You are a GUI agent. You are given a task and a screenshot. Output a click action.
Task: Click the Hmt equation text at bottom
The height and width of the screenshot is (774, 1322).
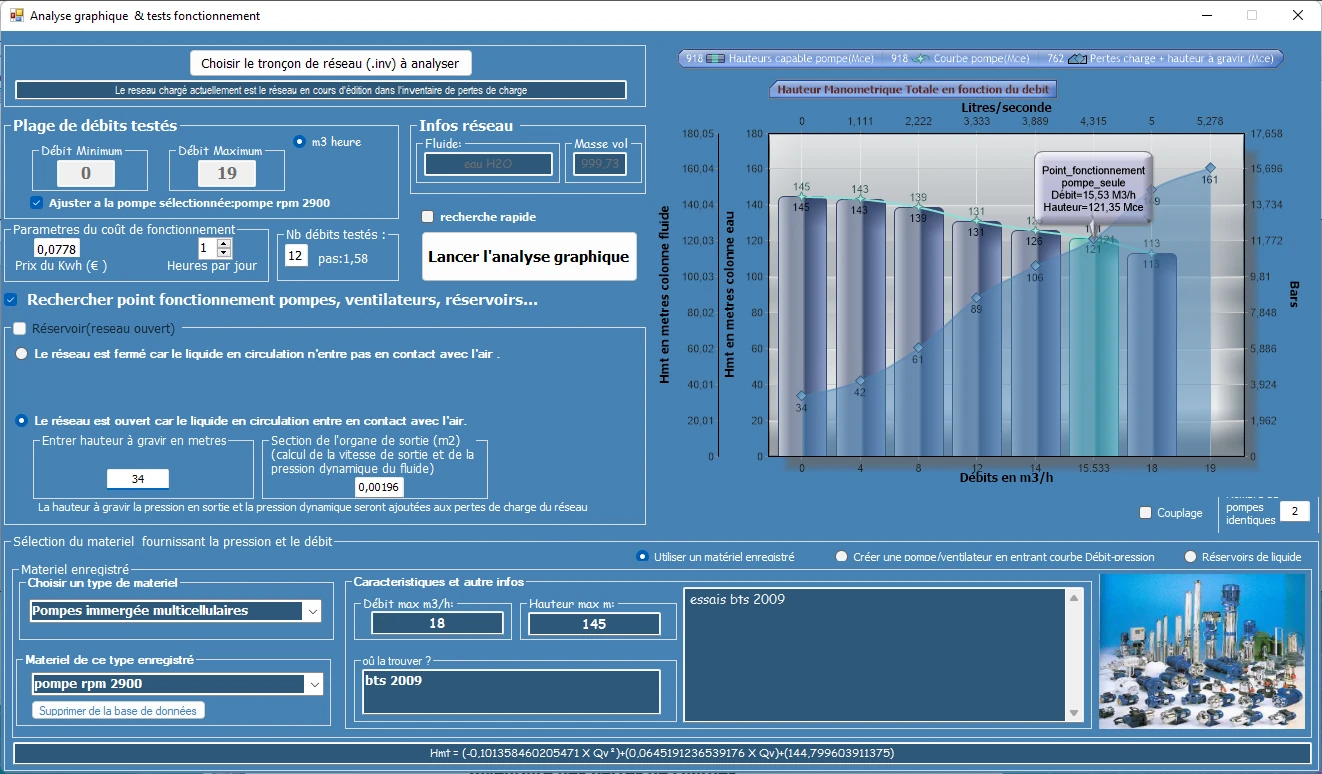tap(662, 753)
